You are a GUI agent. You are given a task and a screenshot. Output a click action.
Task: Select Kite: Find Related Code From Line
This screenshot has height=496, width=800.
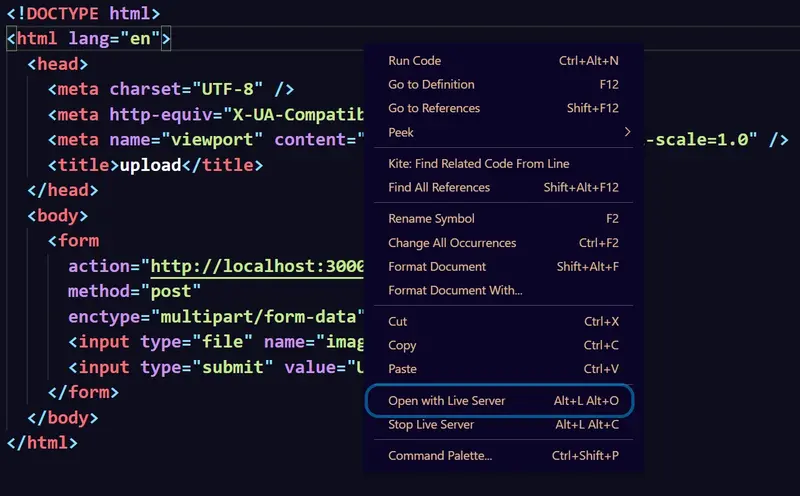click(x=478, y=164)
